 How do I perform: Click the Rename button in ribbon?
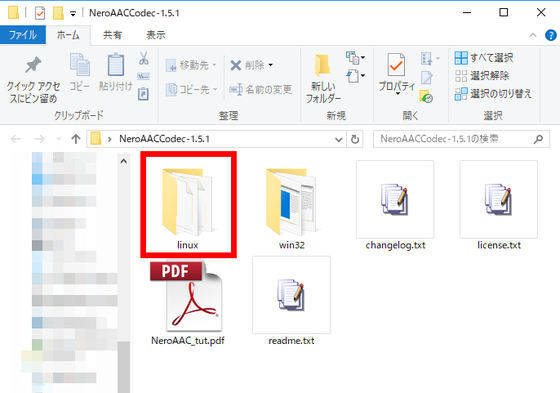(x=261, y=89)
